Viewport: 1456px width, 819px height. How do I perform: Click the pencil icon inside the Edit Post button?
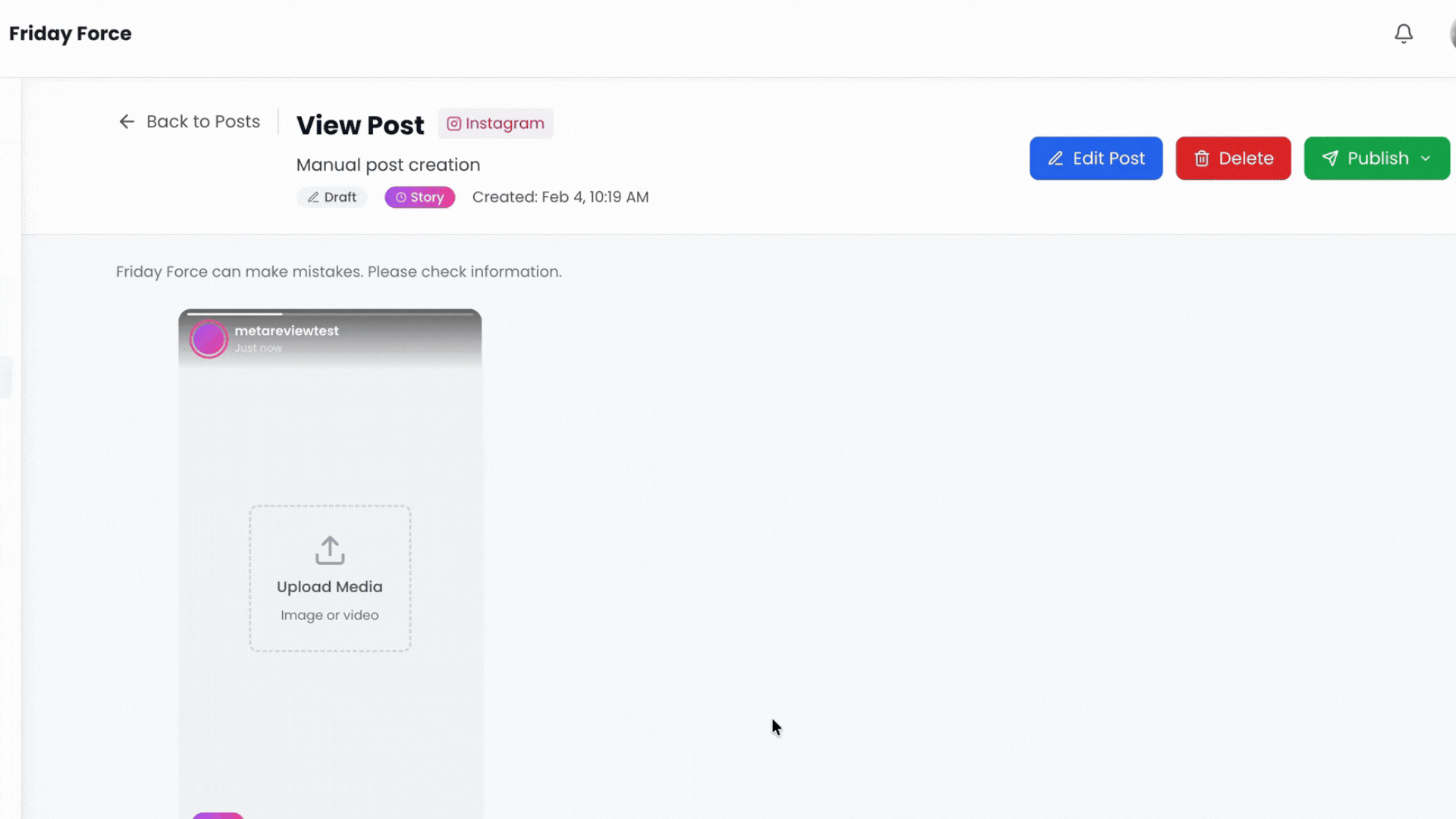[x=1056, y=158]
